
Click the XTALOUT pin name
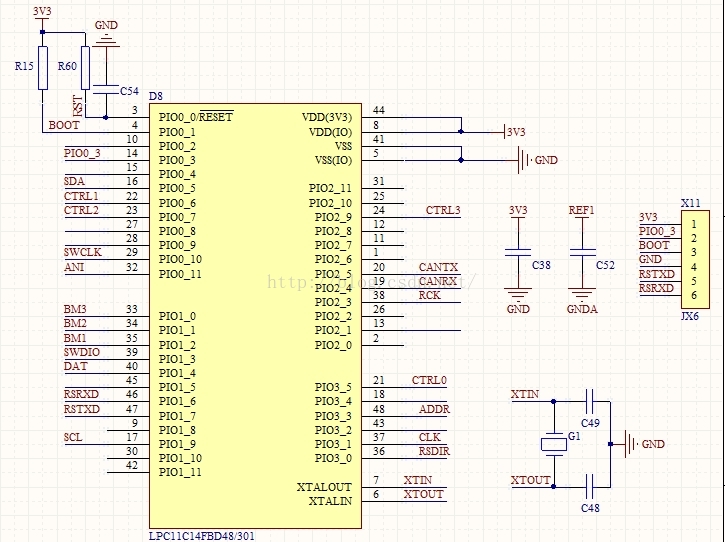(324, 487)
